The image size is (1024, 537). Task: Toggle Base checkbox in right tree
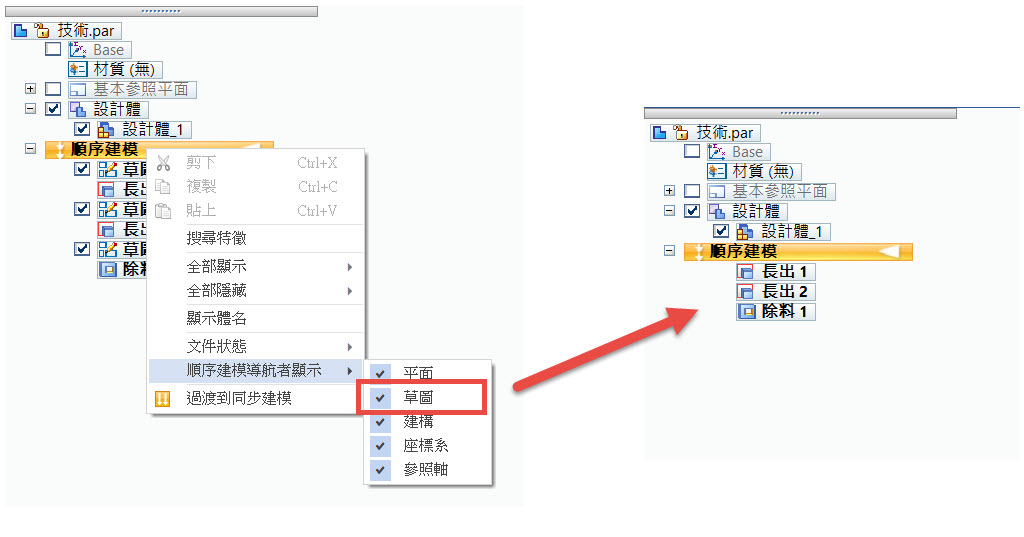tap(692, 152)
